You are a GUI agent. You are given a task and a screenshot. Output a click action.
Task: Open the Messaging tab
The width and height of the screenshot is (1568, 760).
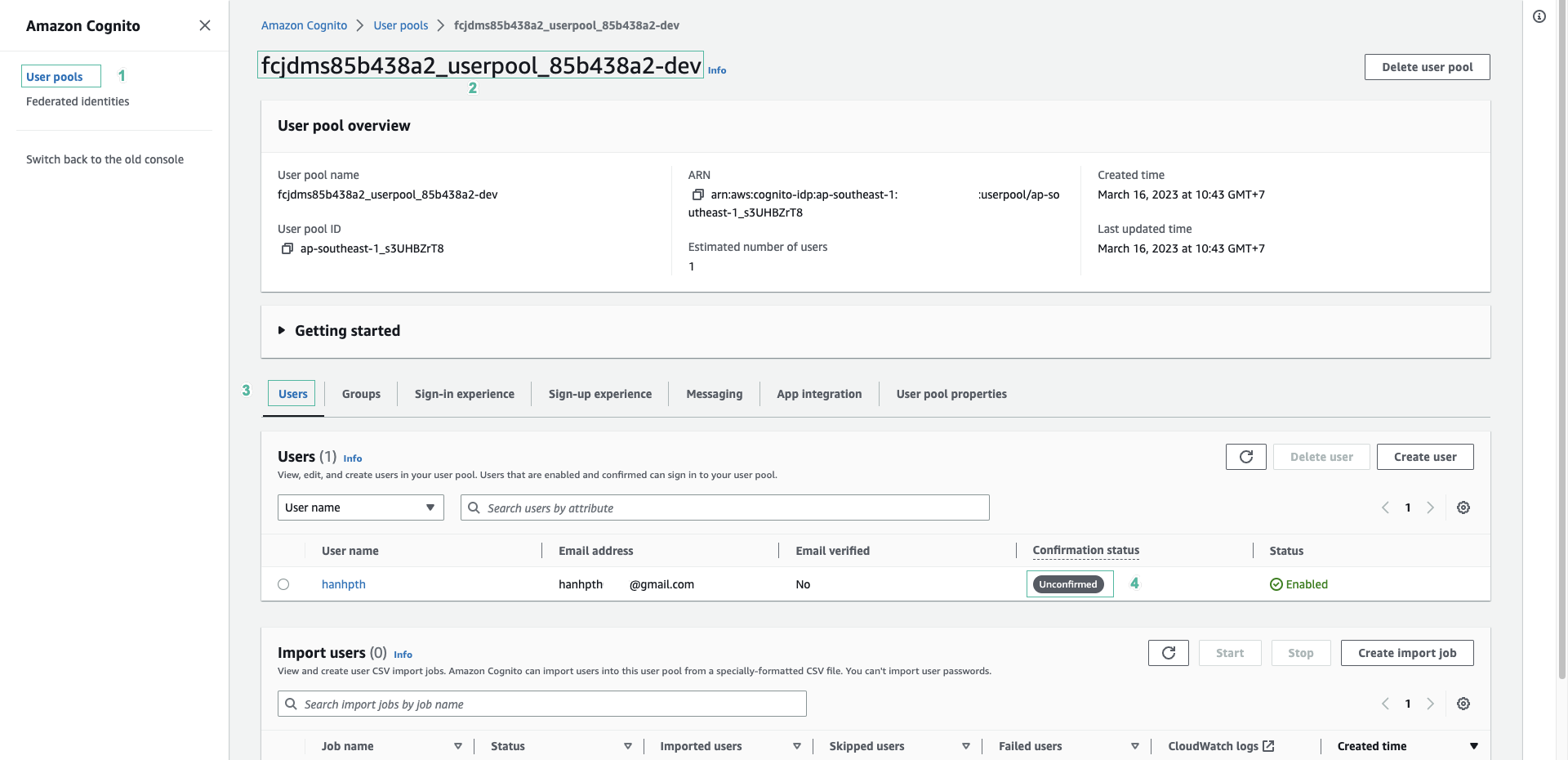click(715, 394)
